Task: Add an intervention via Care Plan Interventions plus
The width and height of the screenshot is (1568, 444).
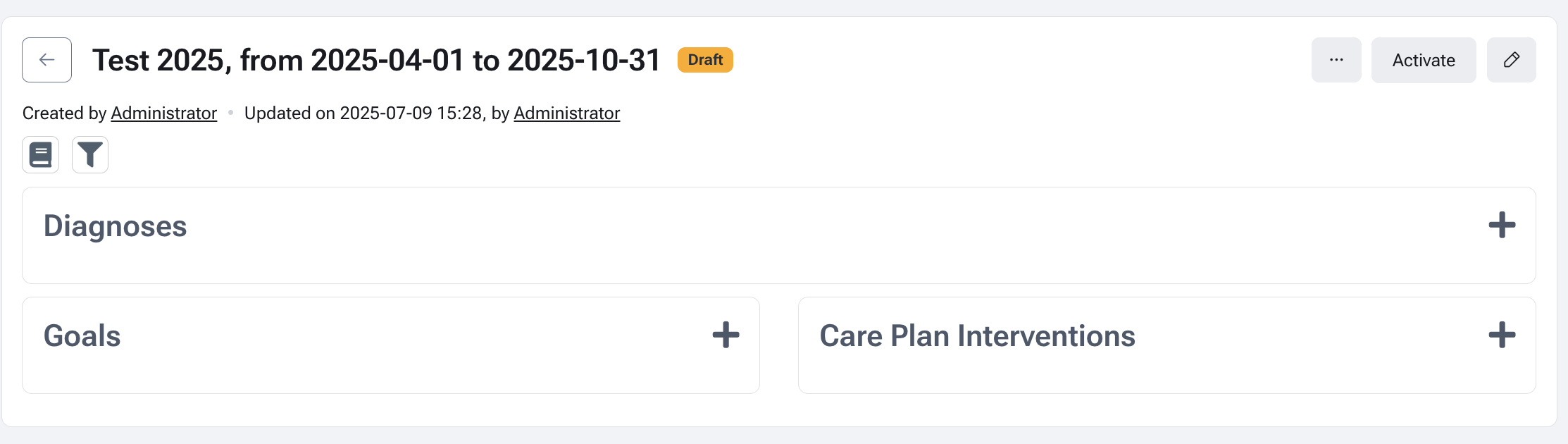Action: pyautogui.click(x=1502, y=335)
